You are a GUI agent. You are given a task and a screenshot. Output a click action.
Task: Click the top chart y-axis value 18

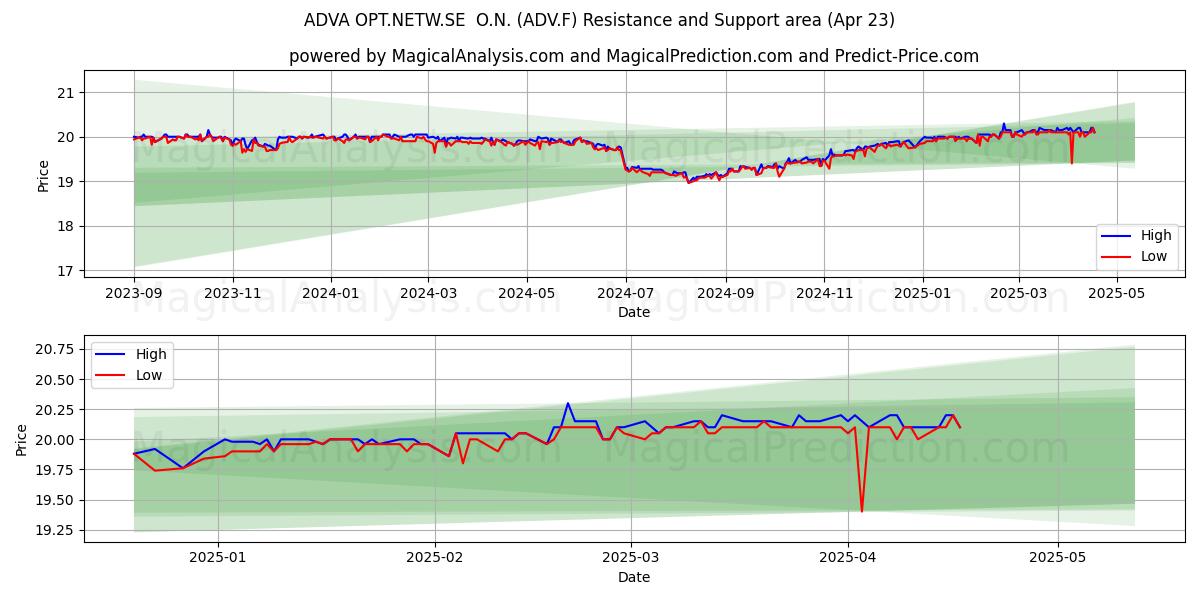pyautogui.click(x=67, y=226)
